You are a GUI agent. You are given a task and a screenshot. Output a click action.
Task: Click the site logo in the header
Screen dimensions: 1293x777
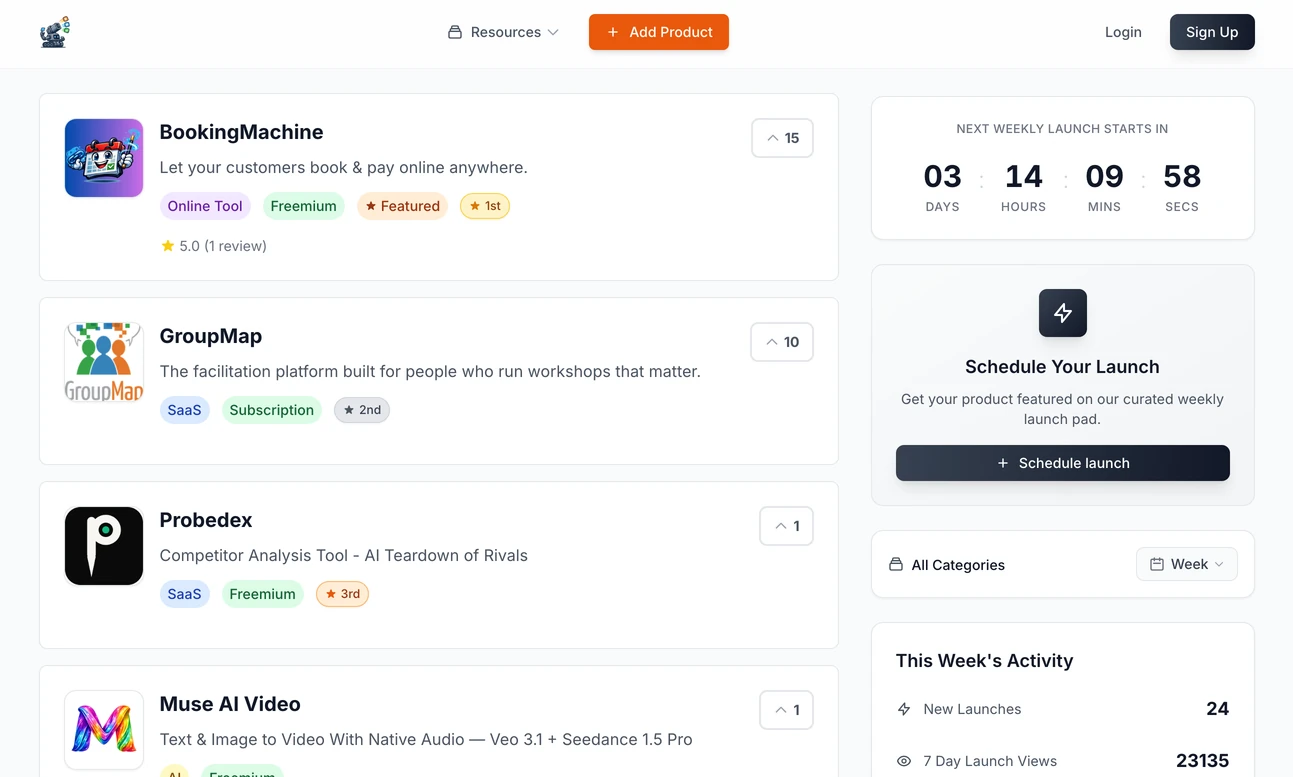point(55,32)
